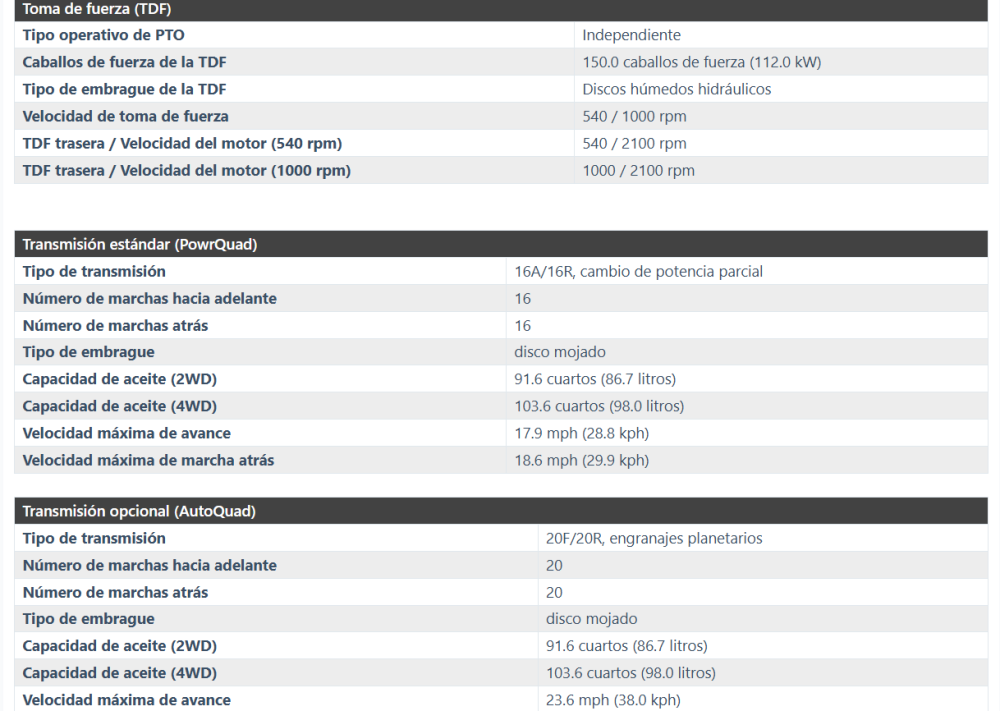Click the Tipo de embrague de la TDF label
1000x711 pixels.
point(131,89)
